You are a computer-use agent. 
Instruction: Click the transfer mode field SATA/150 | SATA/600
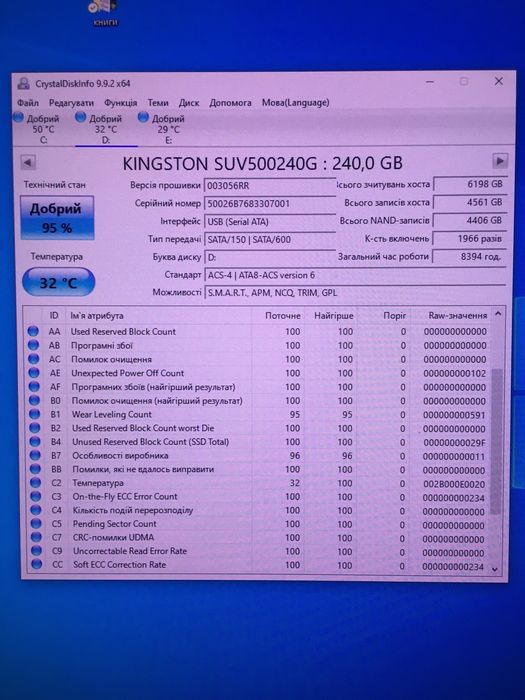(x=270, y=239)
